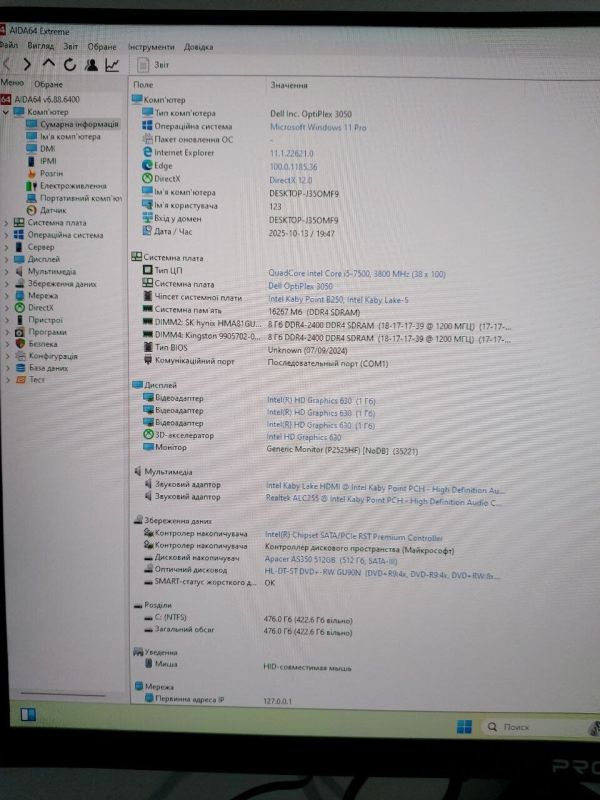This screenshot has height=800, width=600.
Task: Expand the Збереження даних tree node
Action: pyautogui.click(x=6, y=284)
